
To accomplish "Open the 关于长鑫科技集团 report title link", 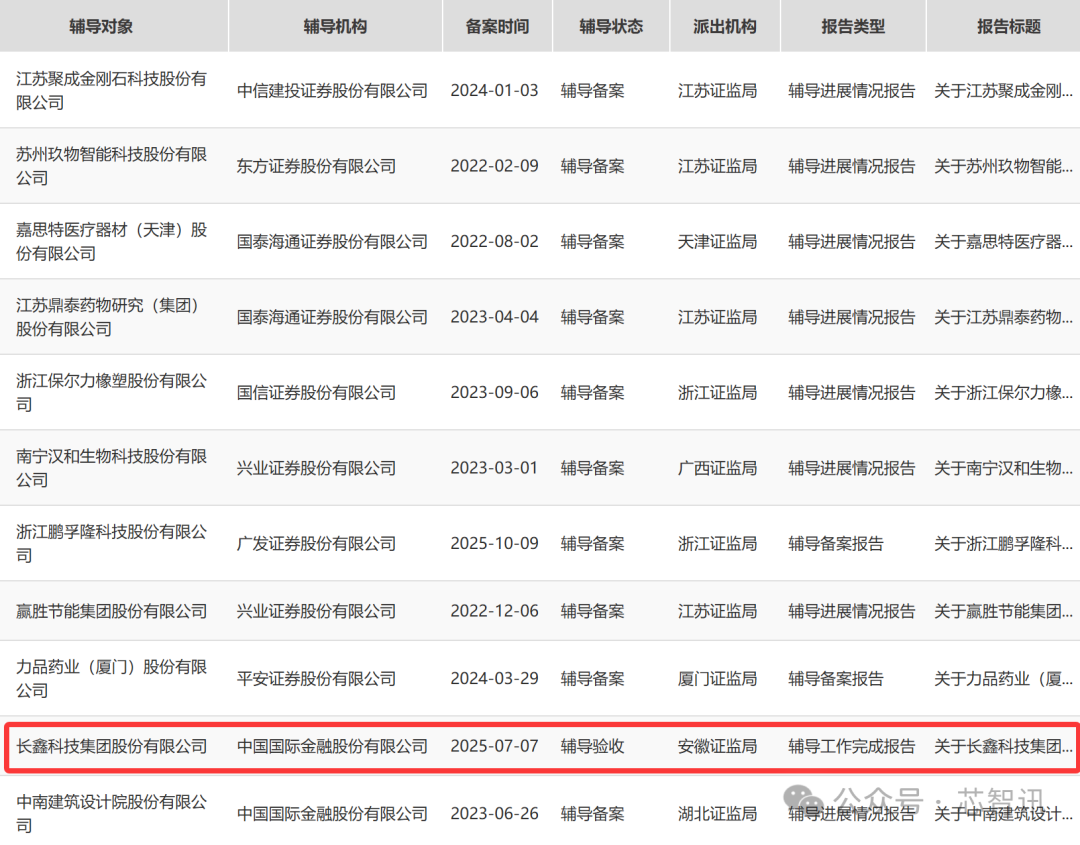I will [x=1003, y=746].
